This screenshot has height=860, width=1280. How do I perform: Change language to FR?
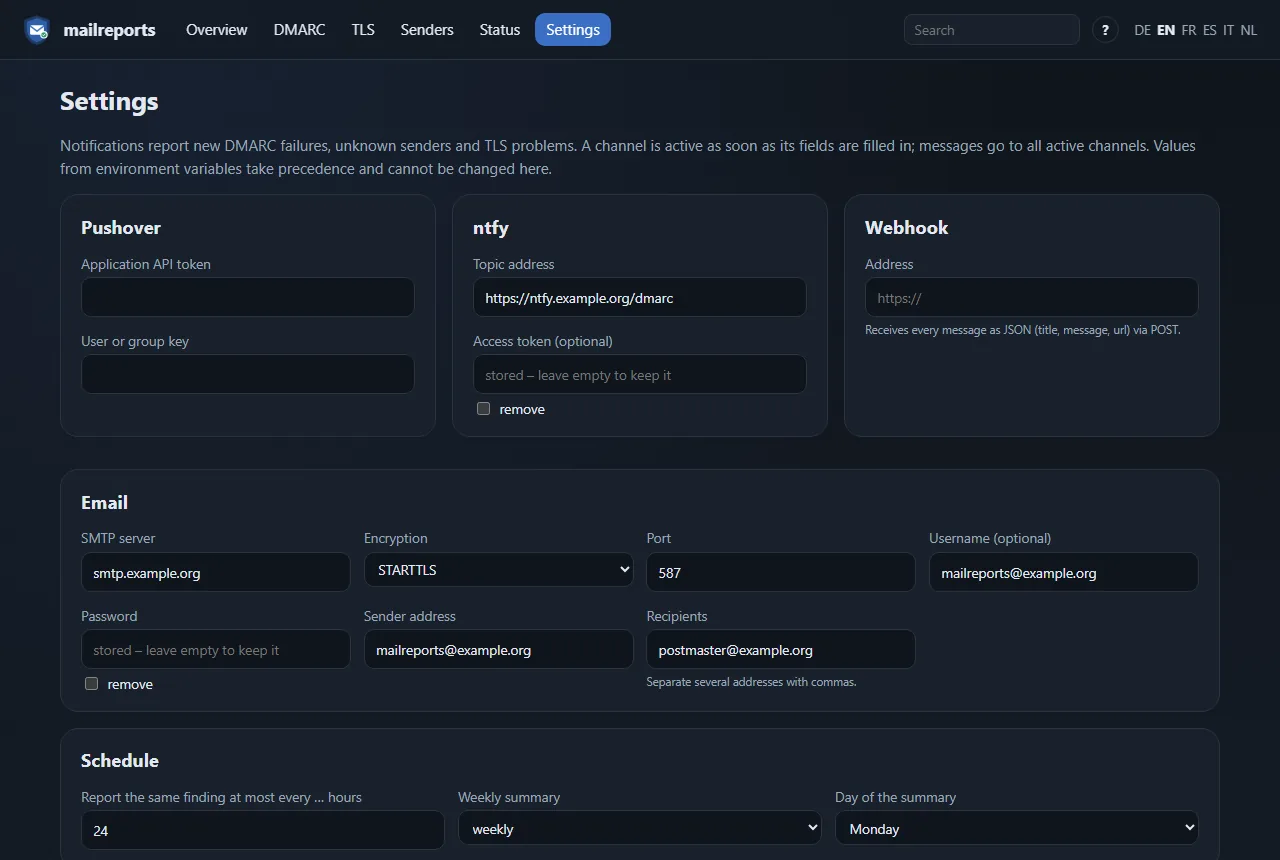tap(1189, 30)
